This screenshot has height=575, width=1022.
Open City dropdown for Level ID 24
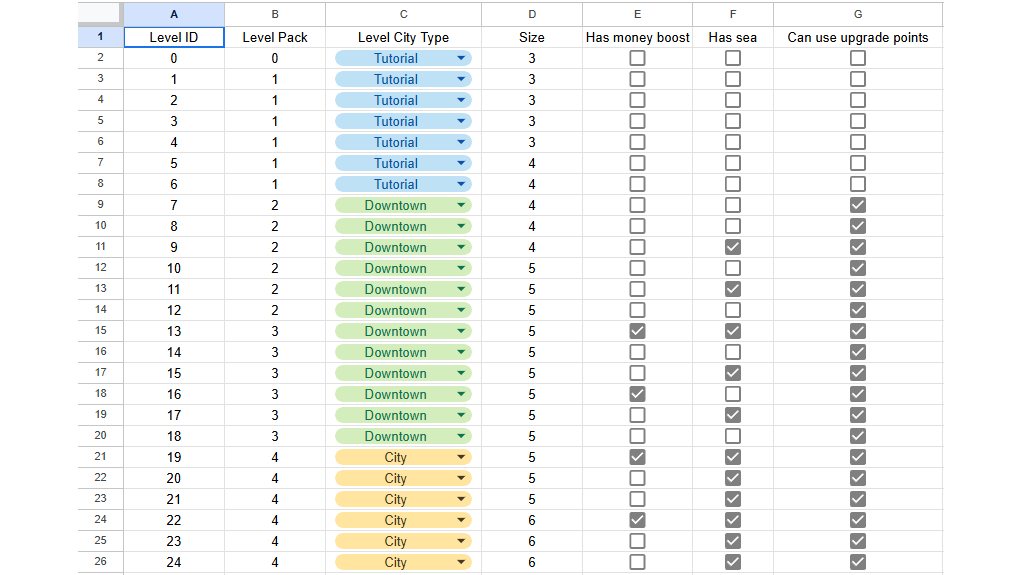coord(461,562)
